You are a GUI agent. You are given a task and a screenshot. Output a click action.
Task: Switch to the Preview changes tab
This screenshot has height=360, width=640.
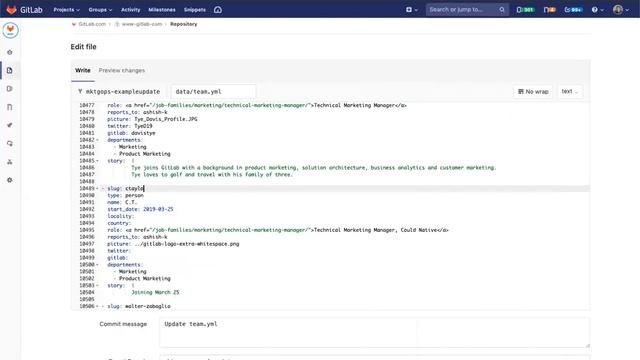tap(122, 71)
